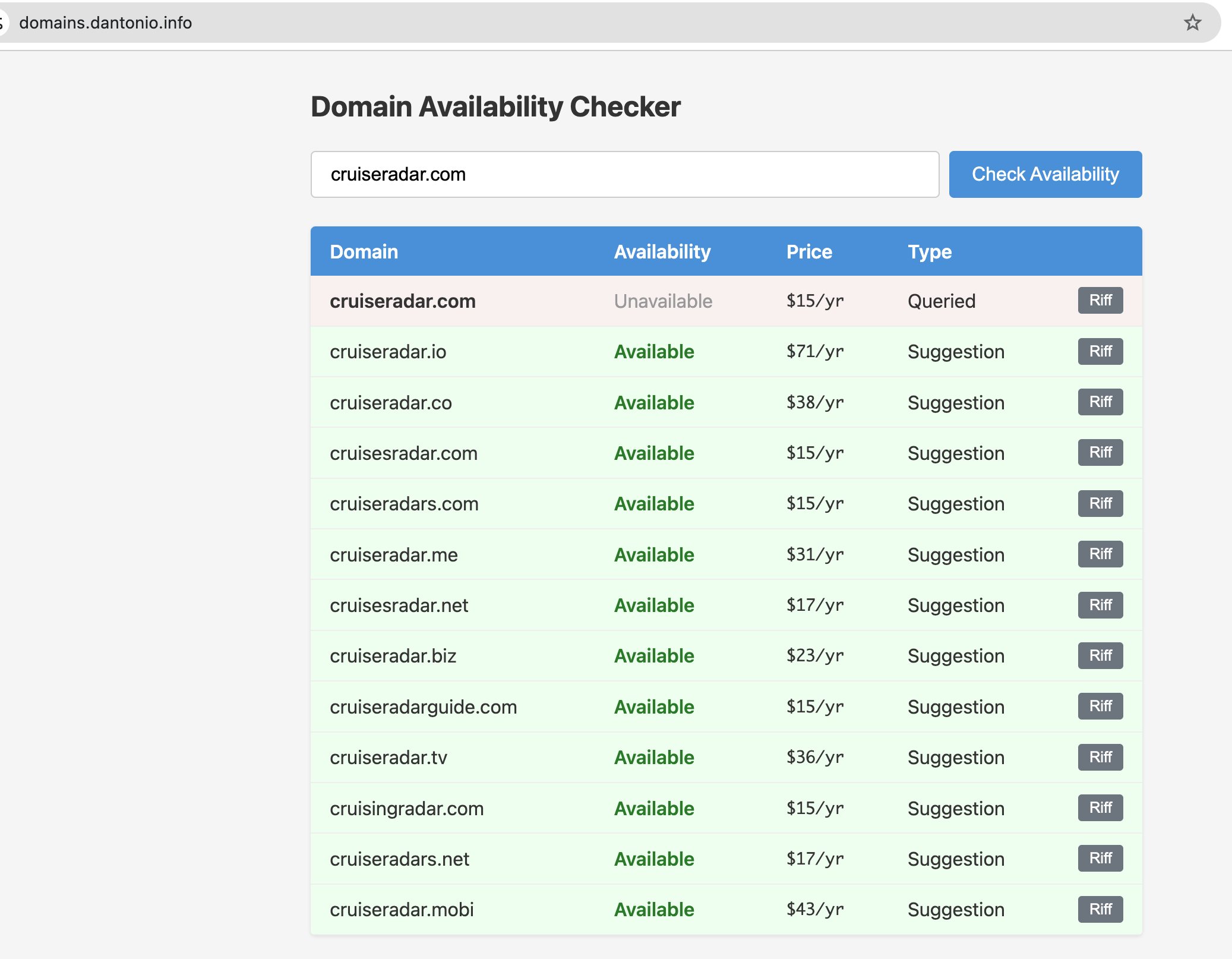Click the Type column header
This screenshot has width=1232, height=959.
point(929,251)
